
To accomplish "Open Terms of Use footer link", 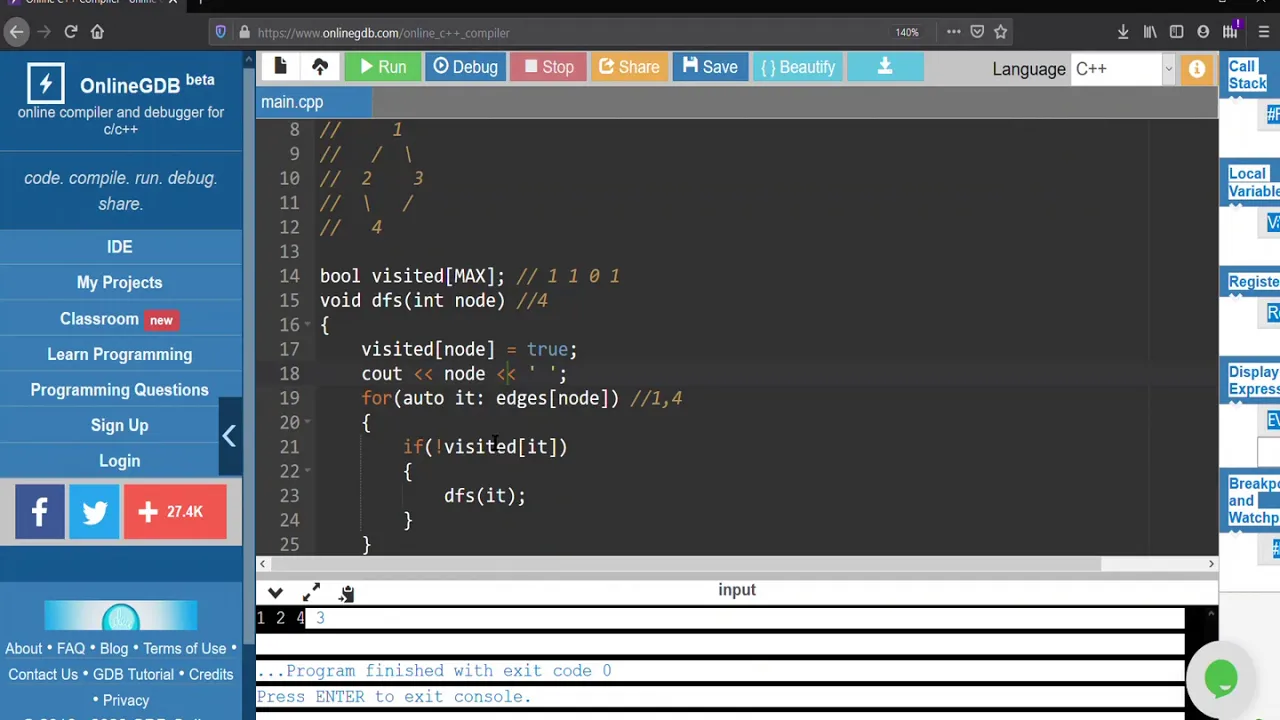I will [185, 649].
